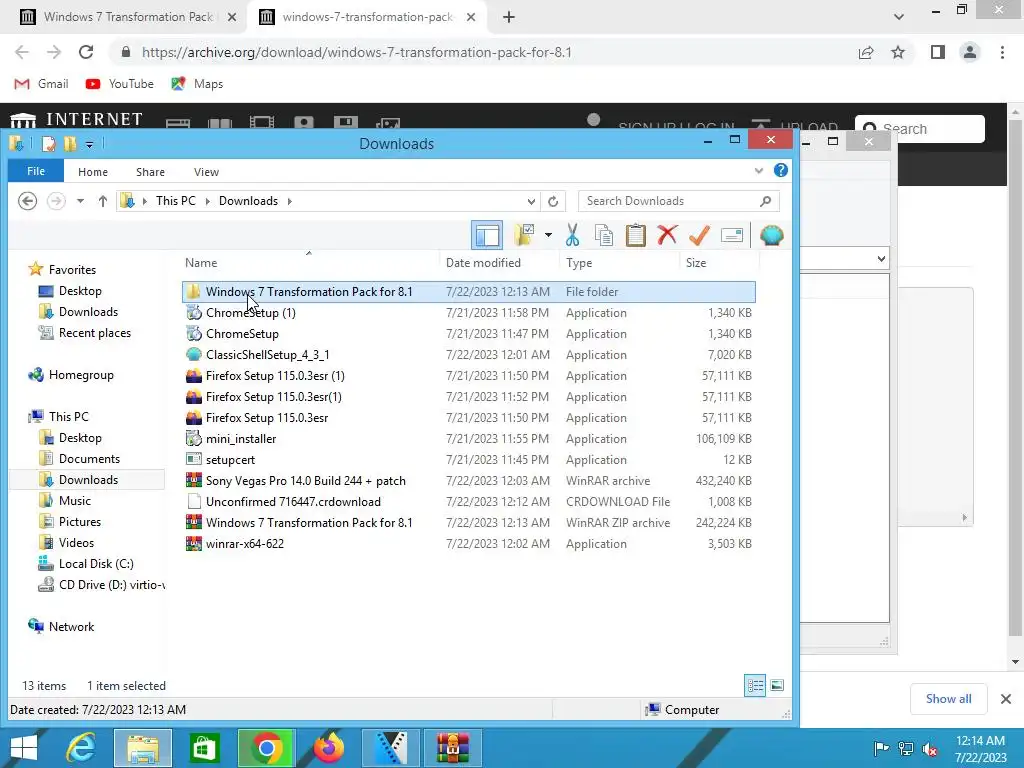The width and height of the screenshot is (1024, 768).
Task: Select Downloads under Favorites
Action: (x=88, y=312)
